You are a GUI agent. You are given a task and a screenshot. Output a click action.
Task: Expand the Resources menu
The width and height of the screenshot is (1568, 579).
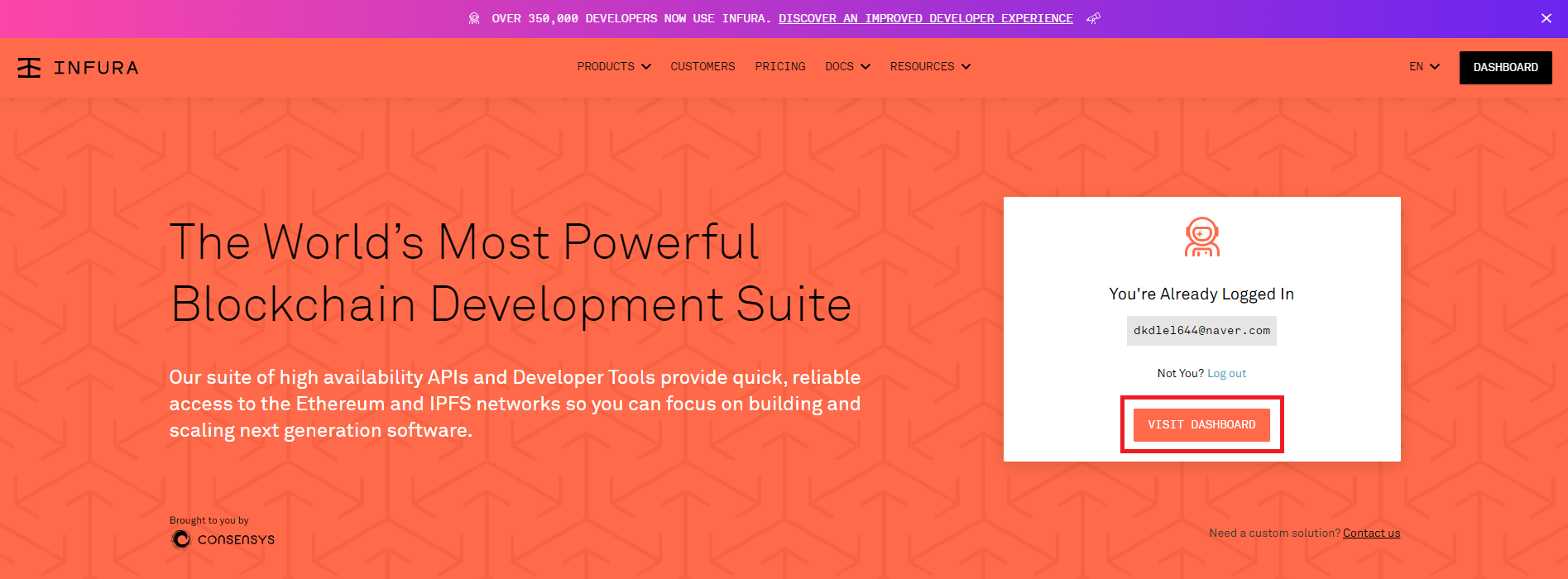[x=930, y=66]
